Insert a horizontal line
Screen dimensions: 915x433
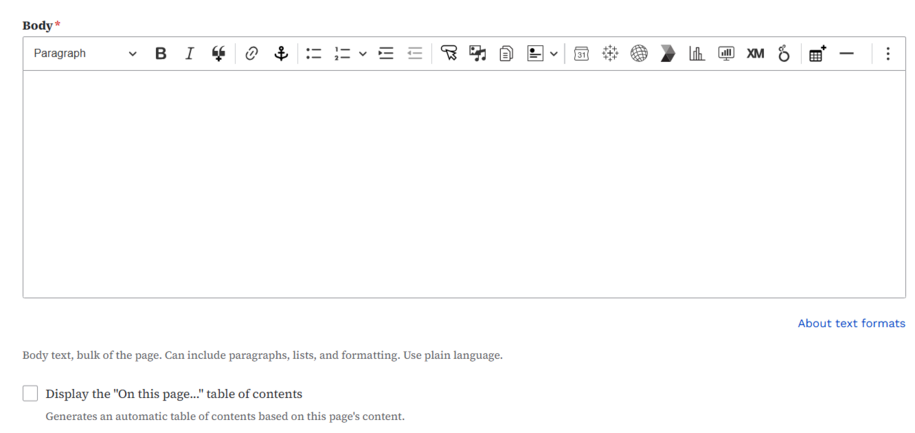click(x=847, y=54)
